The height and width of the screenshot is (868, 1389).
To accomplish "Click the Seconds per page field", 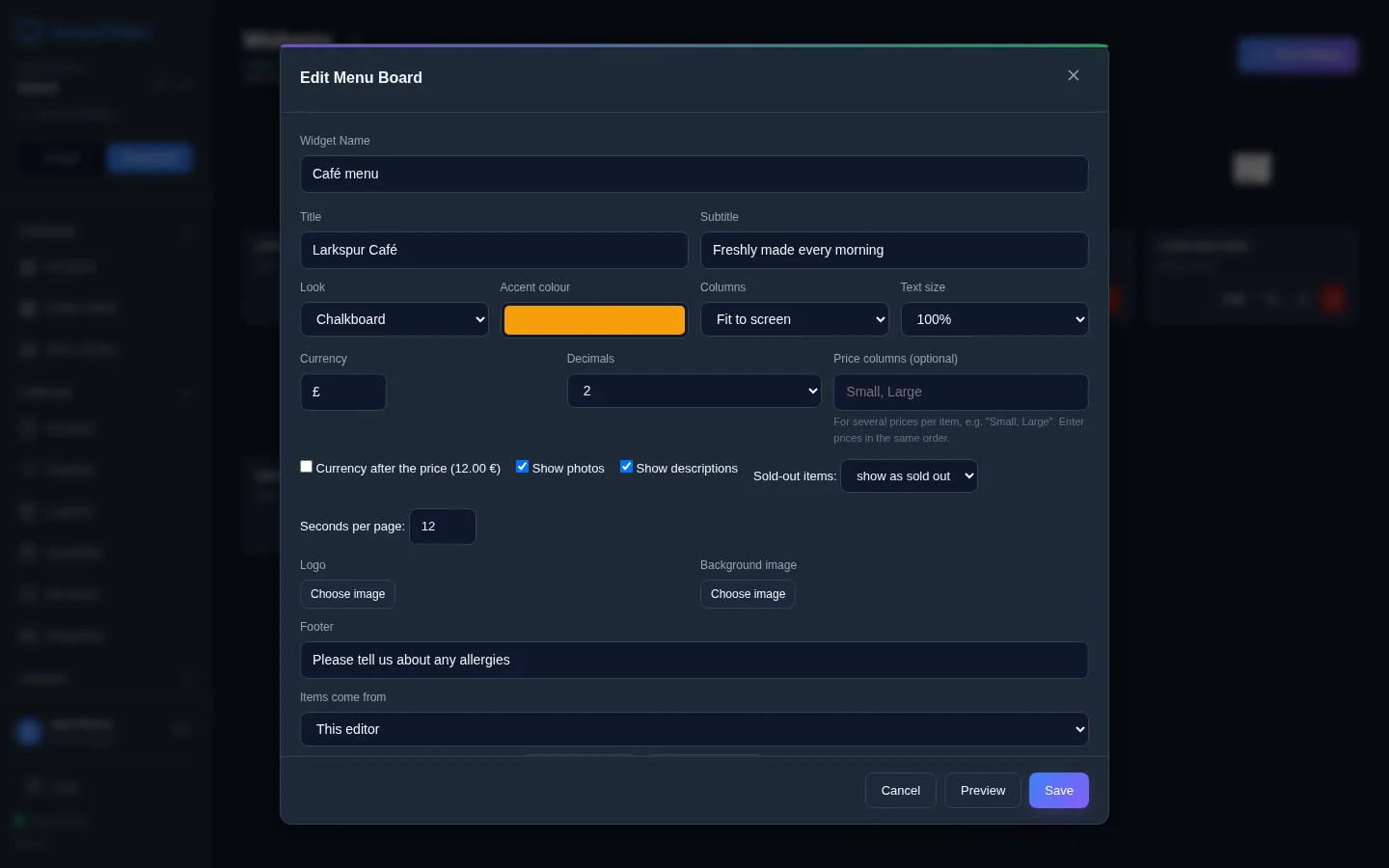I will pos(443,527).
